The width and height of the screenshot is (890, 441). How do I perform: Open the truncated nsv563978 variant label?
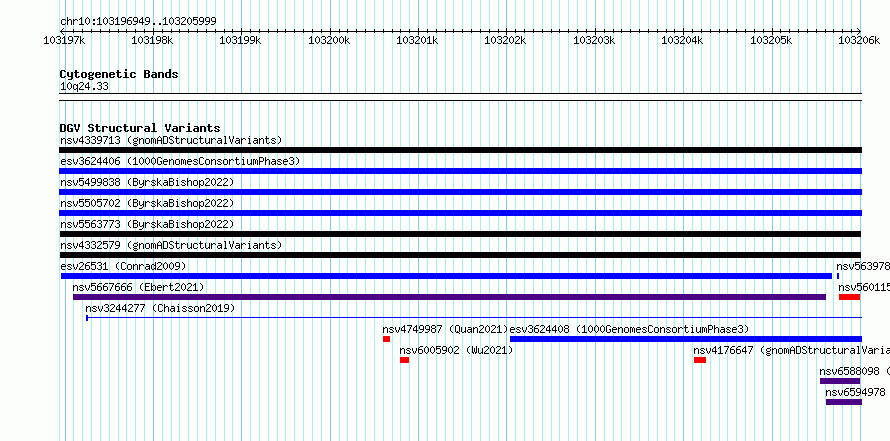(x=863, y=266)
